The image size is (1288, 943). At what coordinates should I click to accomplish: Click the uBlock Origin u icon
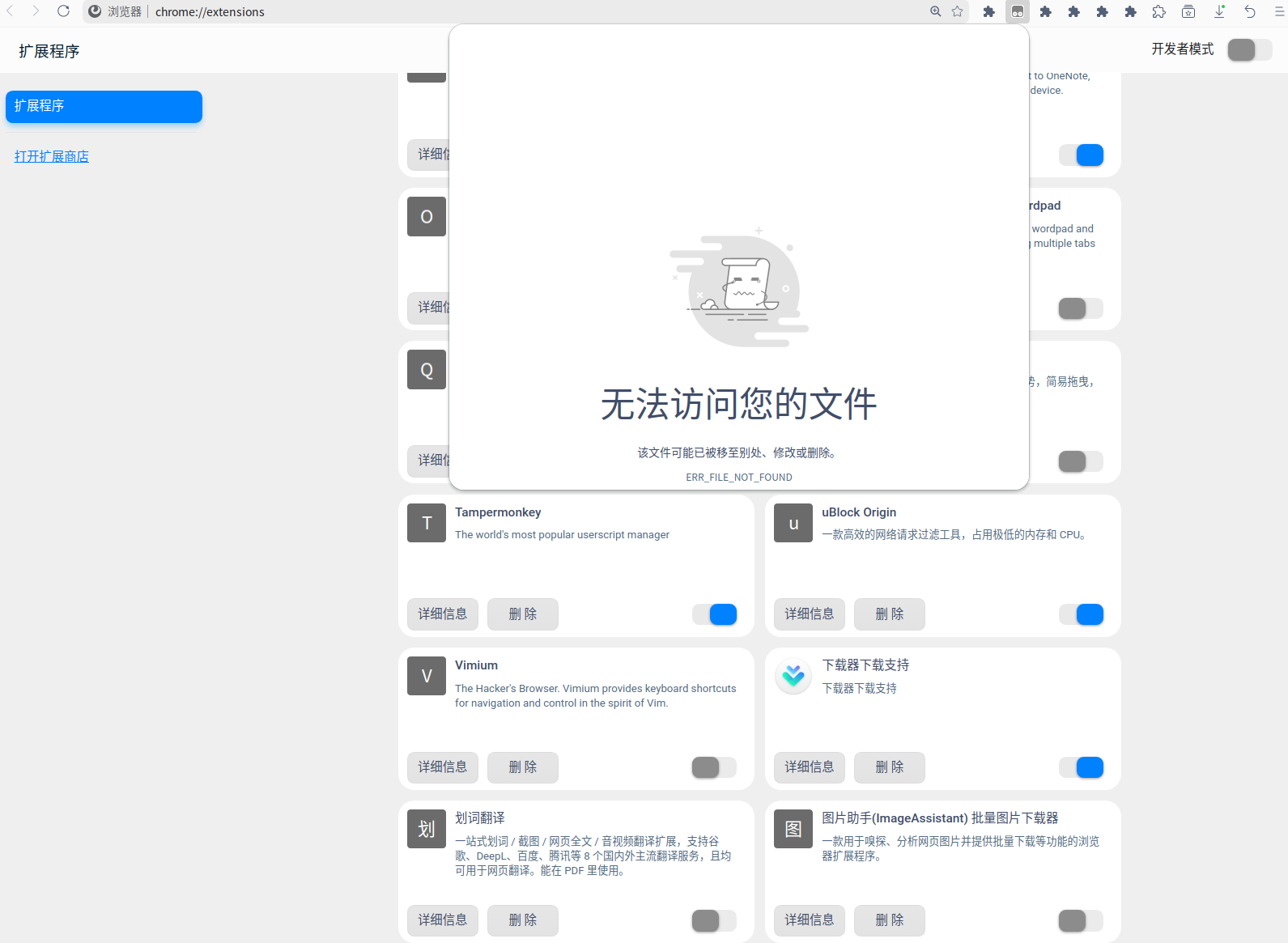point(793,523)
